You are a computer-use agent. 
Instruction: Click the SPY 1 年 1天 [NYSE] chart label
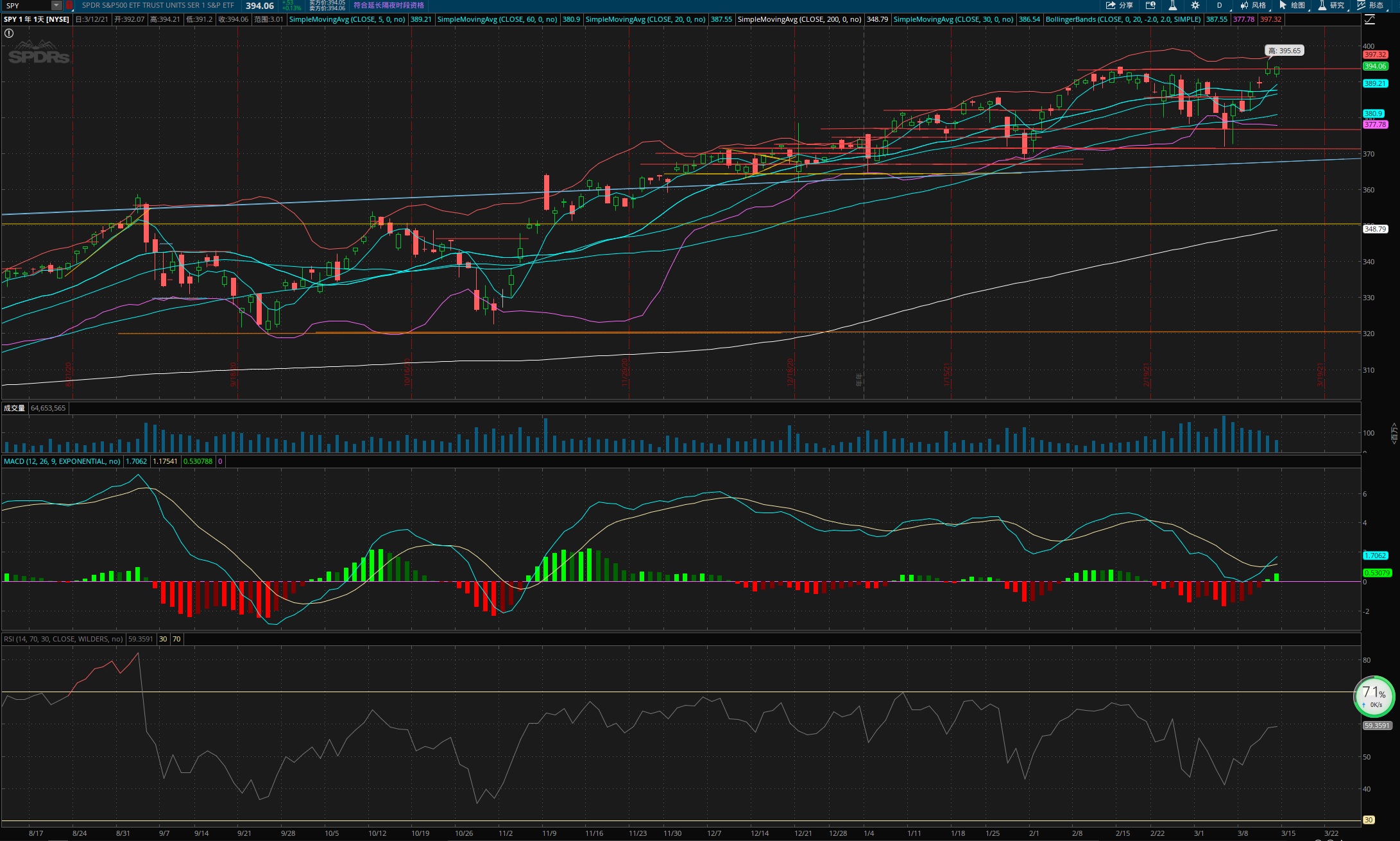click(x=37, y=19)
